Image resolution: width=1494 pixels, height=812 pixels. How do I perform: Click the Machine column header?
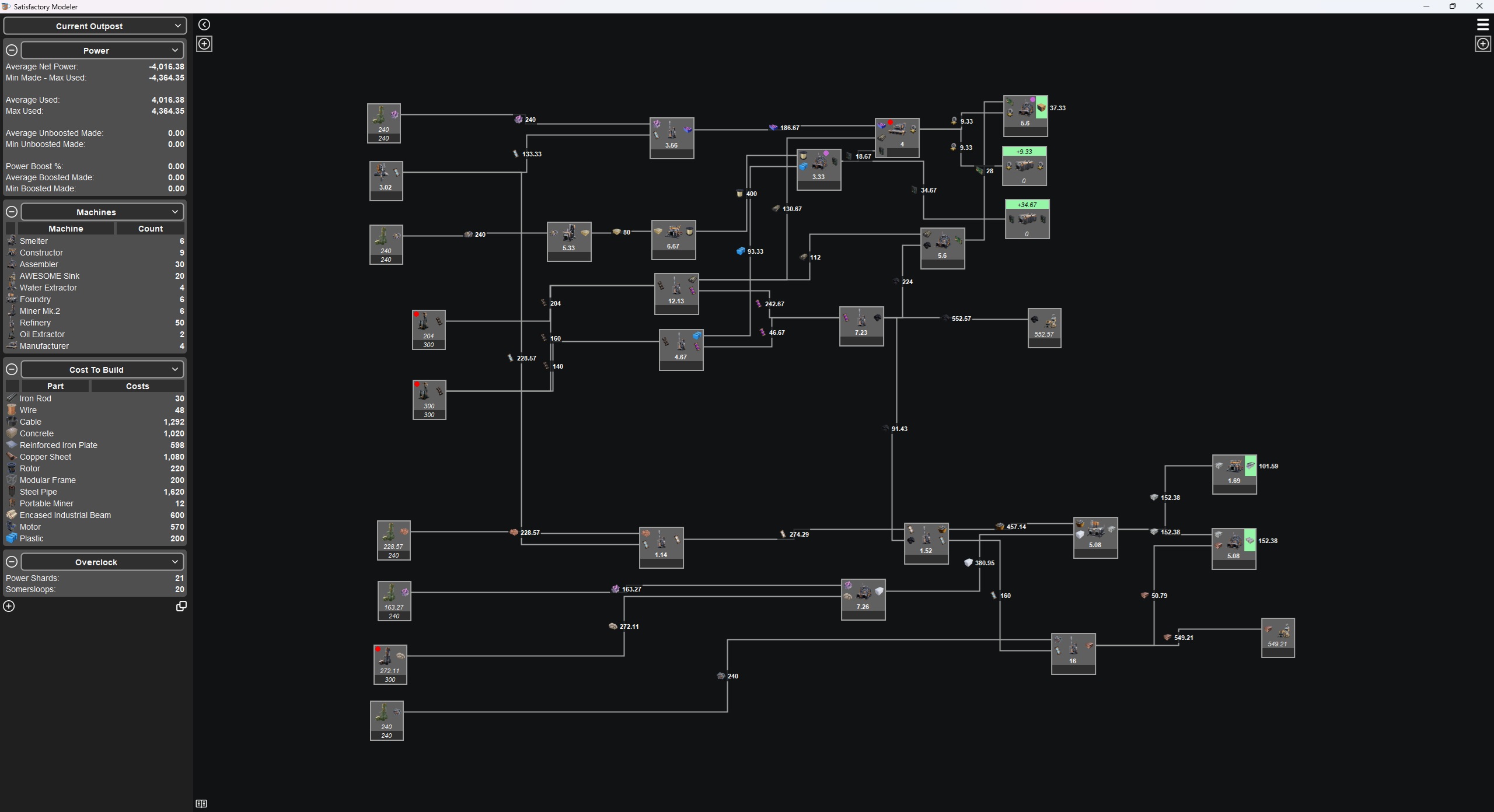point(66,229)
